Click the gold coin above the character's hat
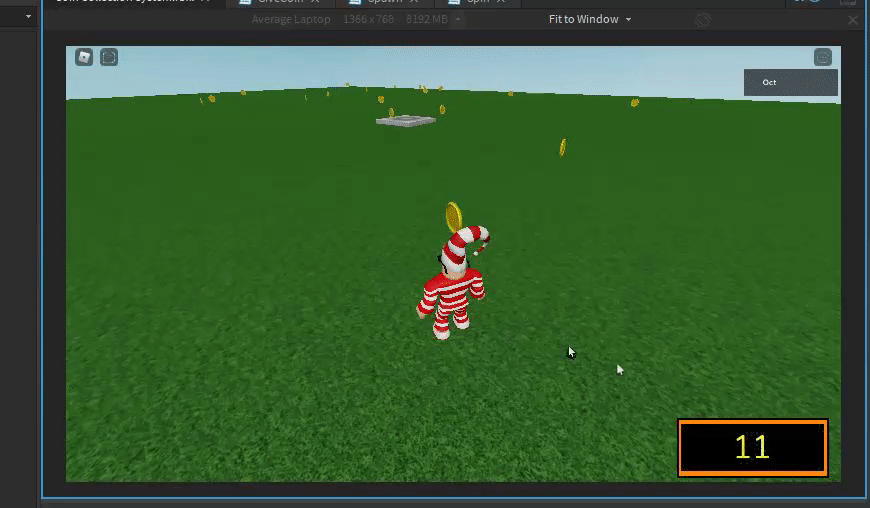870x508 pixels. click(x=454, y=216)
